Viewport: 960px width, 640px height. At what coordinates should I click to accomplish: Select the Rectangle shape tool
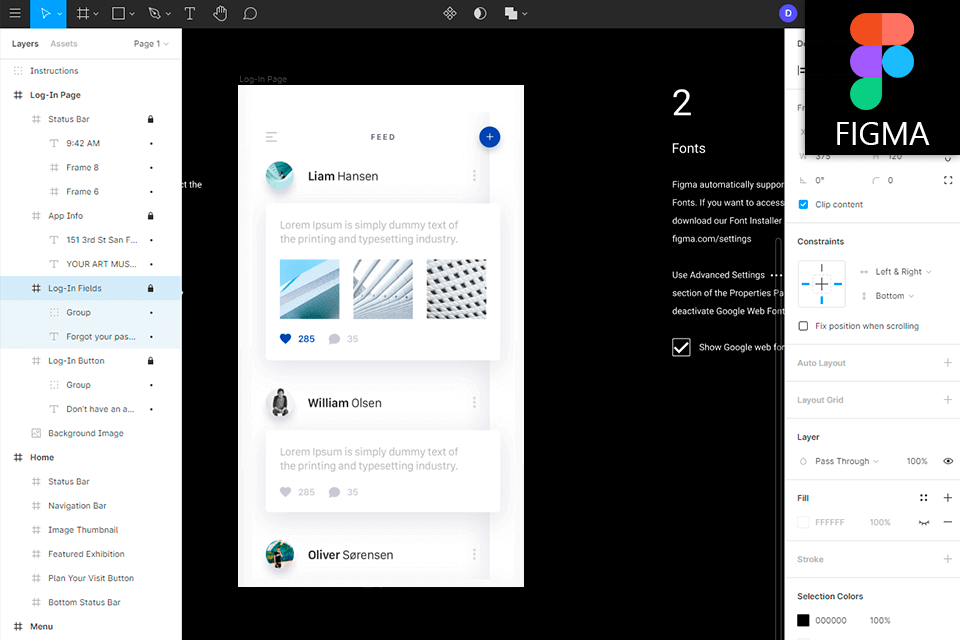click(x=119, y=13)
